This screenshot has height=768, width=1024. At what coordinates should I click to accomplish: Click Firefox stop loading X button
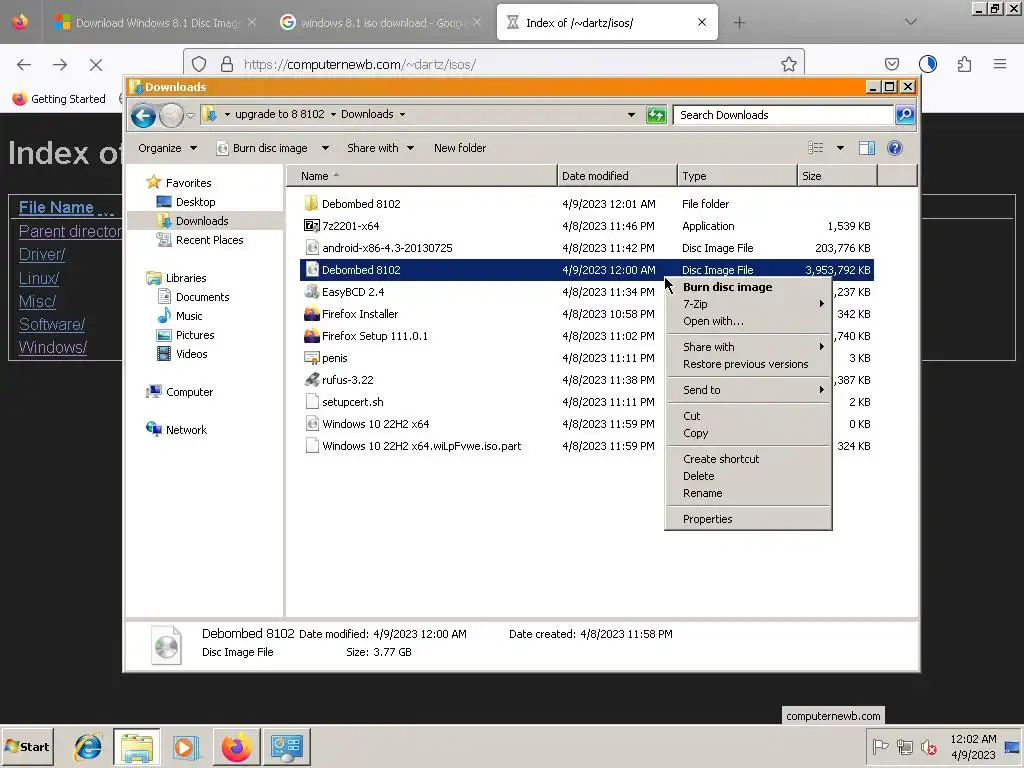[96, 65]
